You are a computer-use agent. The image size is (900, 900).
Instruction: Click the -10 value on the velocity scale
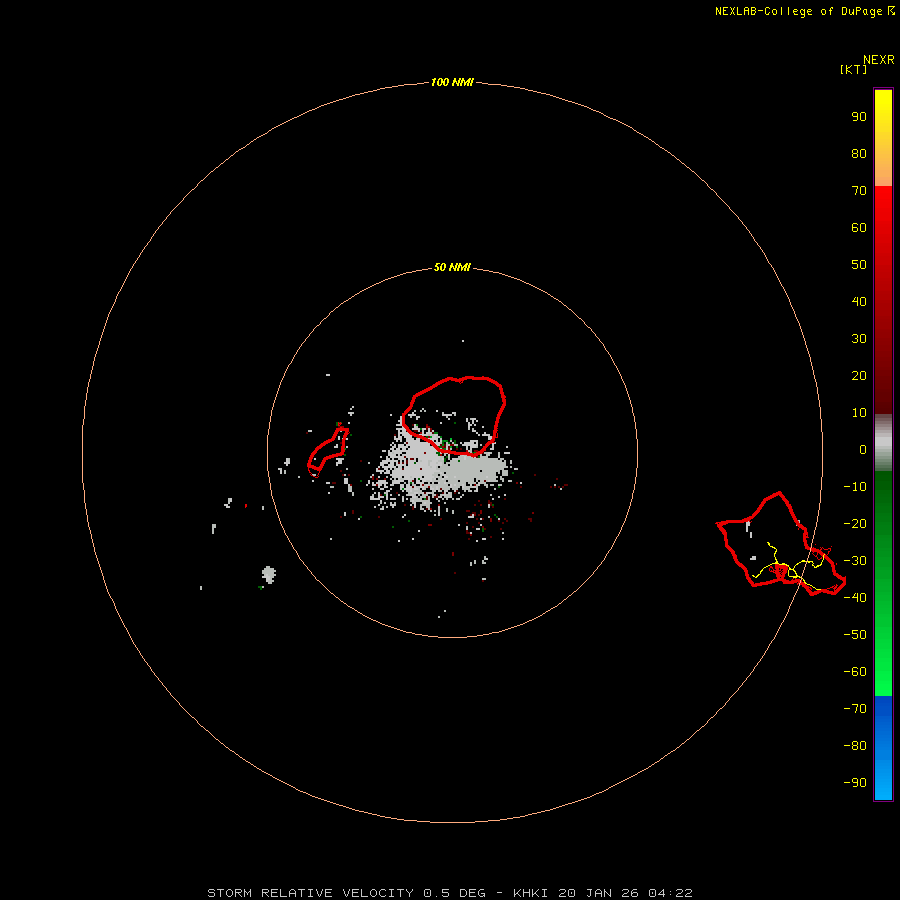(x=855, y=487)
